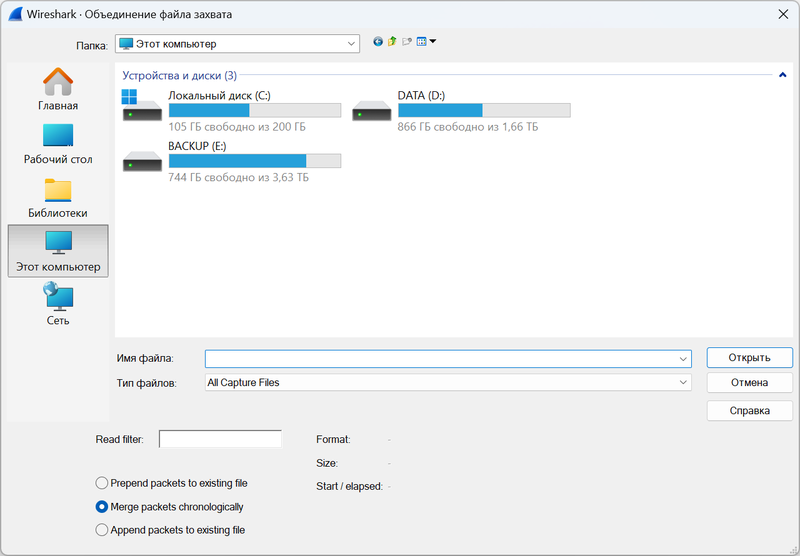The height and width of the screenshot is (556, 800).
Task: Click the text 105 ГБ свободно из 200 ГБ
Action: (237, 127)
